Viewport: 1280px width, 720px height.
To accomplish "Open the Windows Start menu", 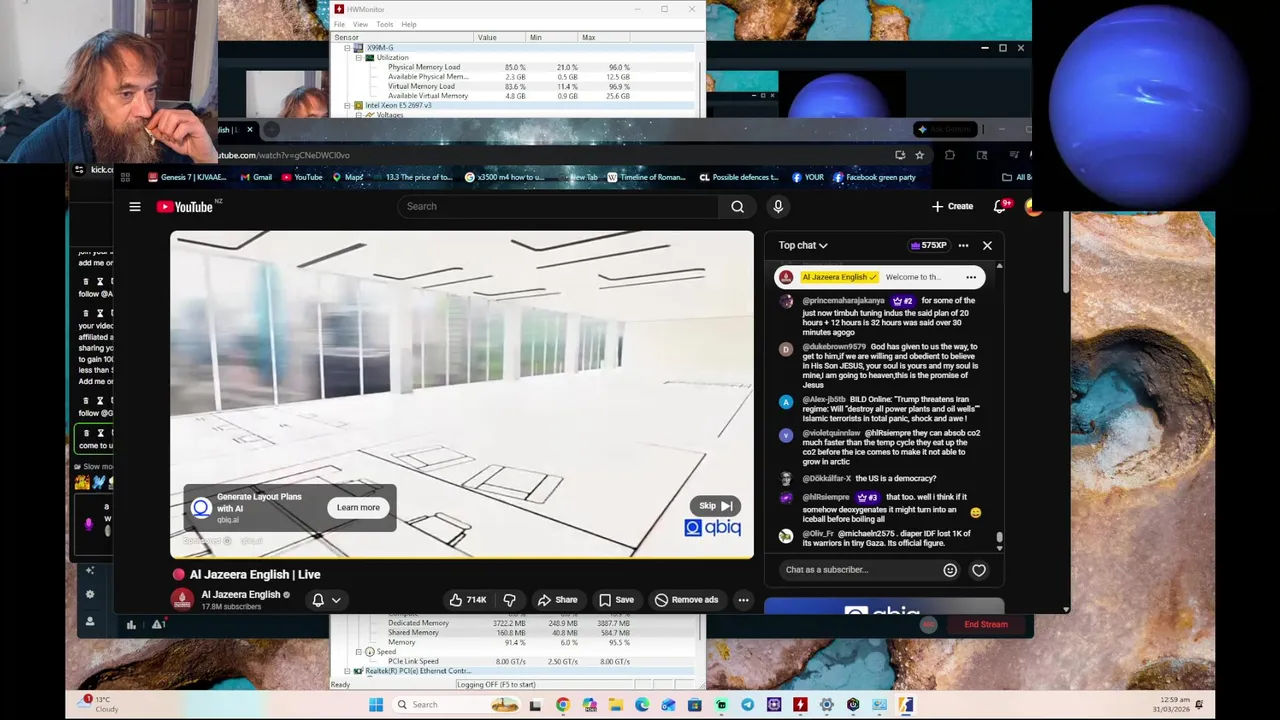I will [376, 705].
